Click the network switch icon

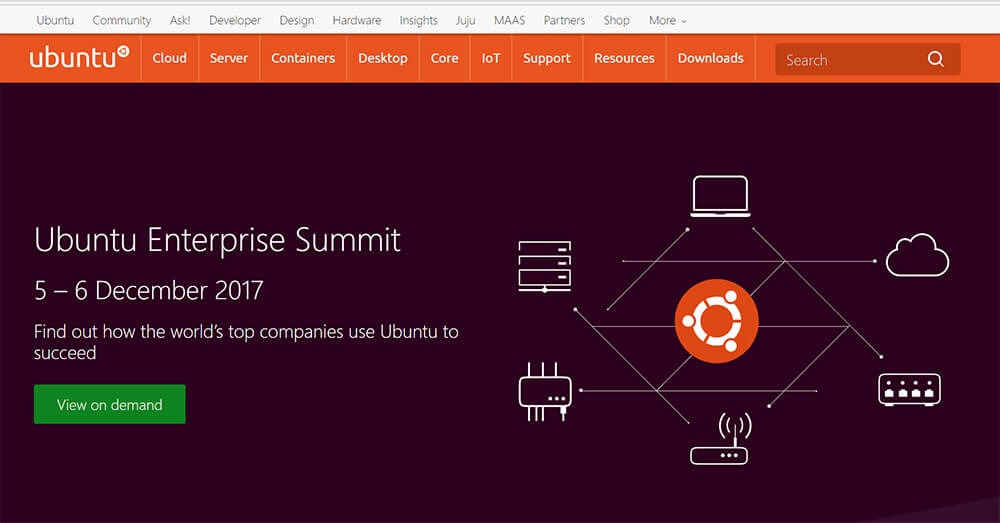tap(909, 390)
